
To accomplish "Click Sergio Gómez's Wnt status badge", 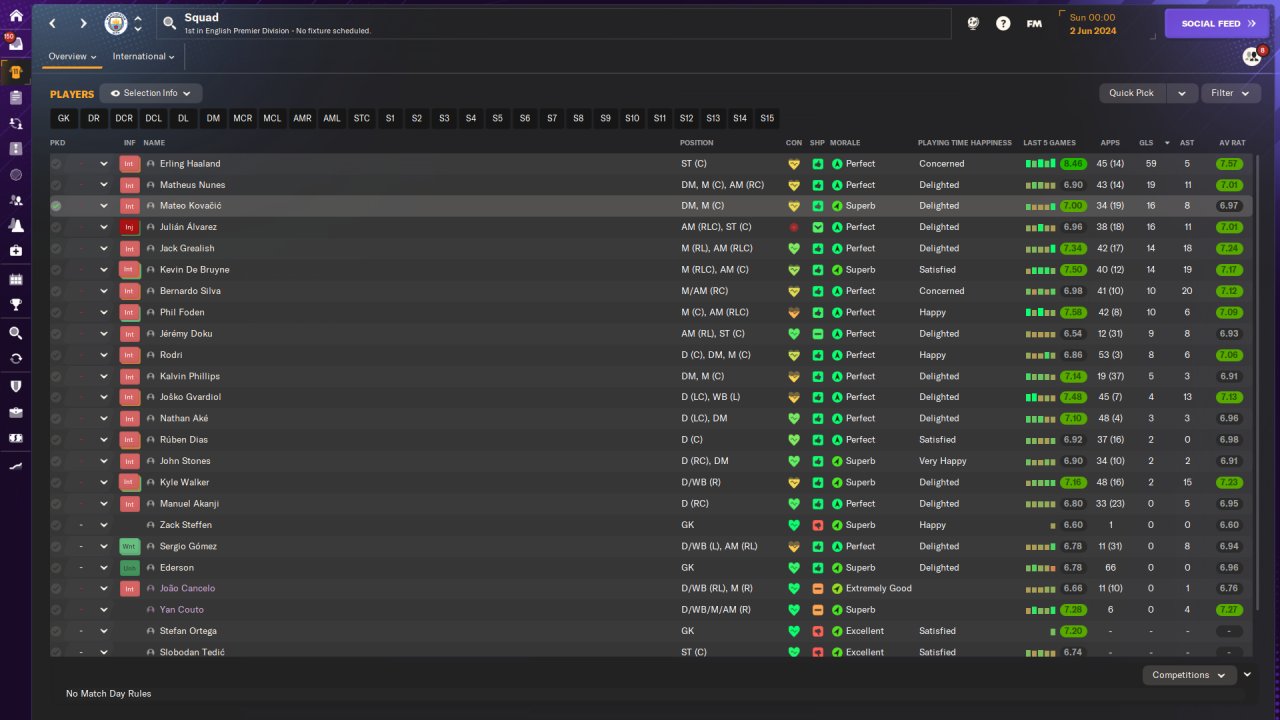I will [129, 546].
